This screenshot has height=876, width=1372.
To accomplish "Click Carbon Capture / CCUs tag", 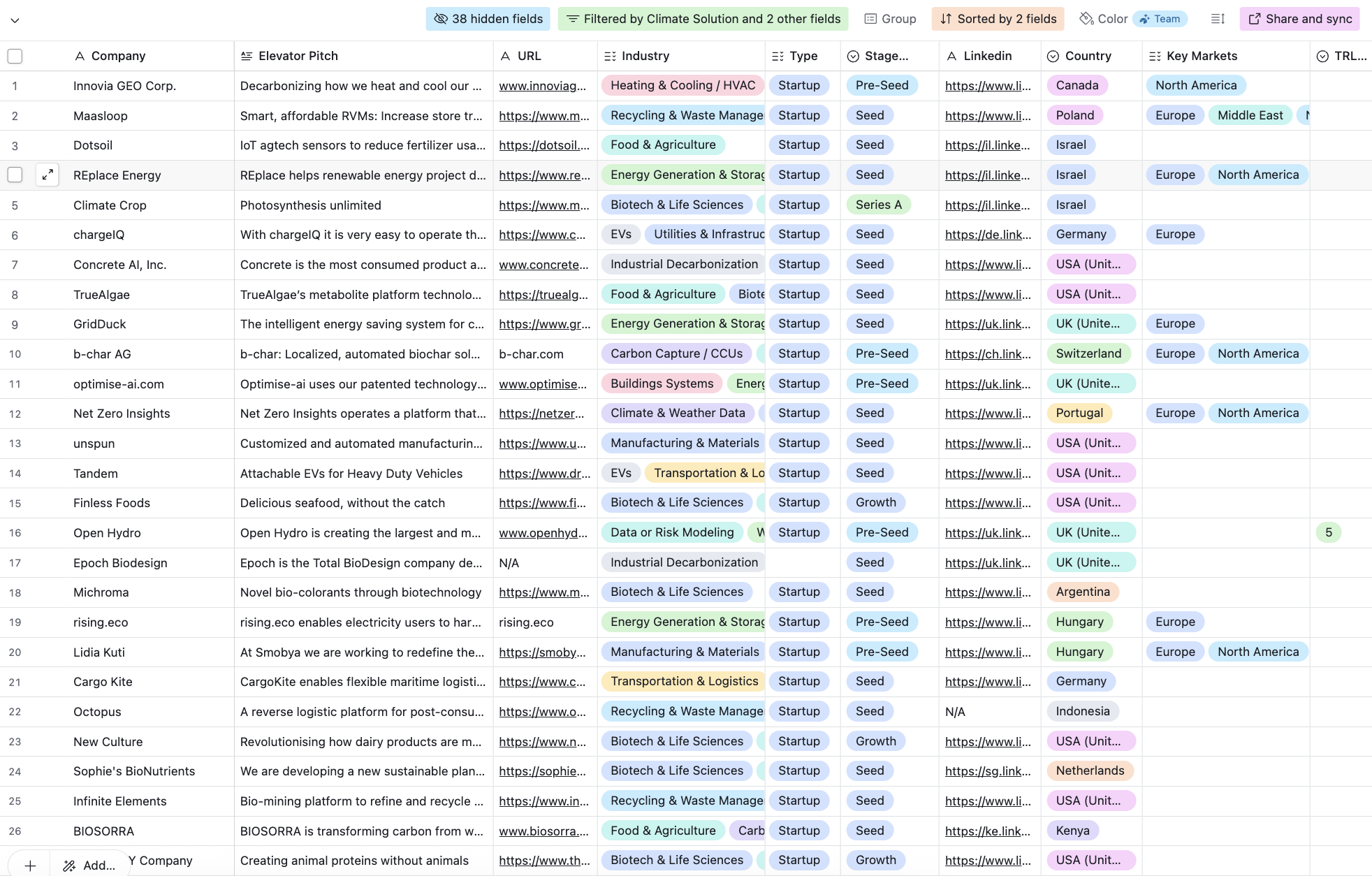I will click(x=676, y=353).
